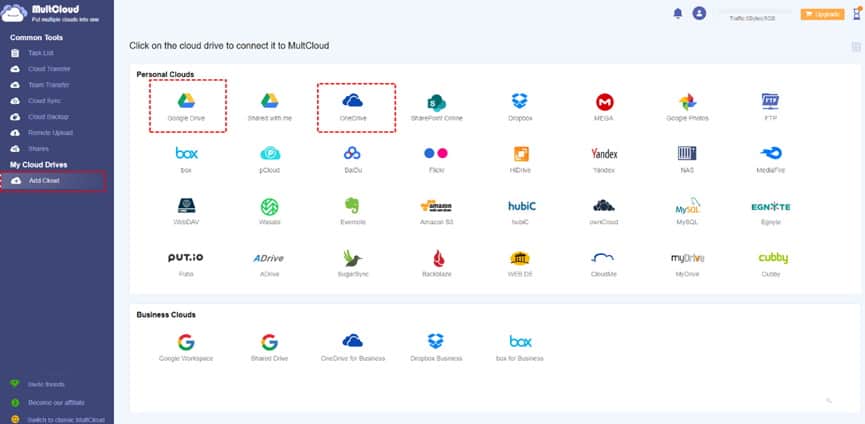Choose pCloud drive
Image resolution: width=865 pixels, height=424 pixels.
pos(270,159)
